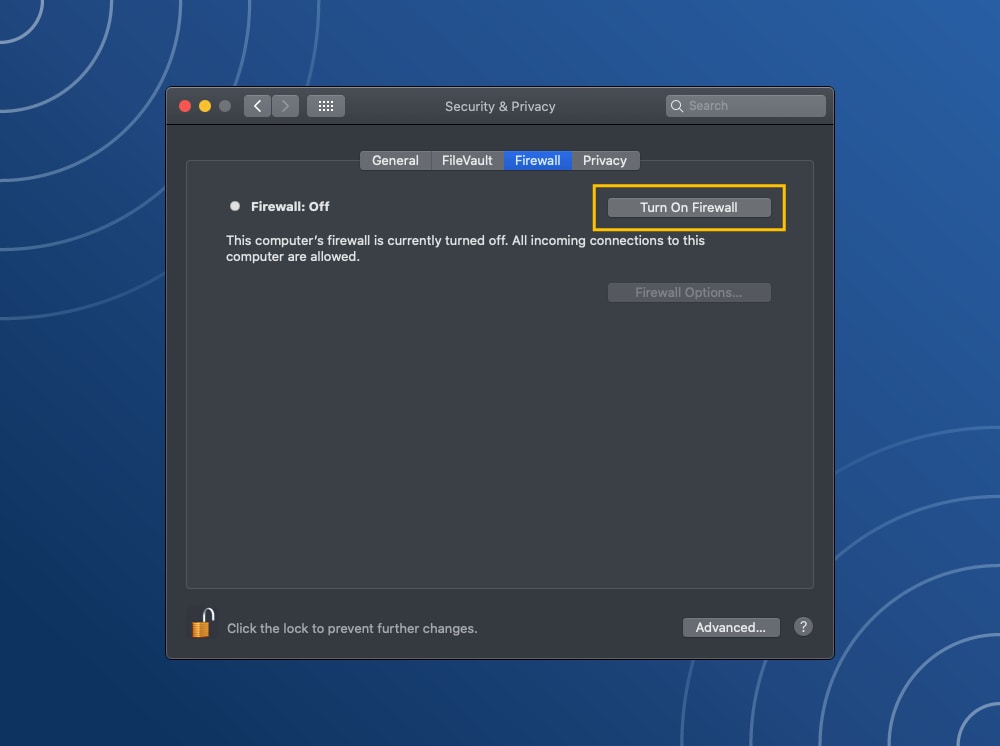The image size is (1000, 746).
Task: Switch to the General tab
Action: point(395,161)
